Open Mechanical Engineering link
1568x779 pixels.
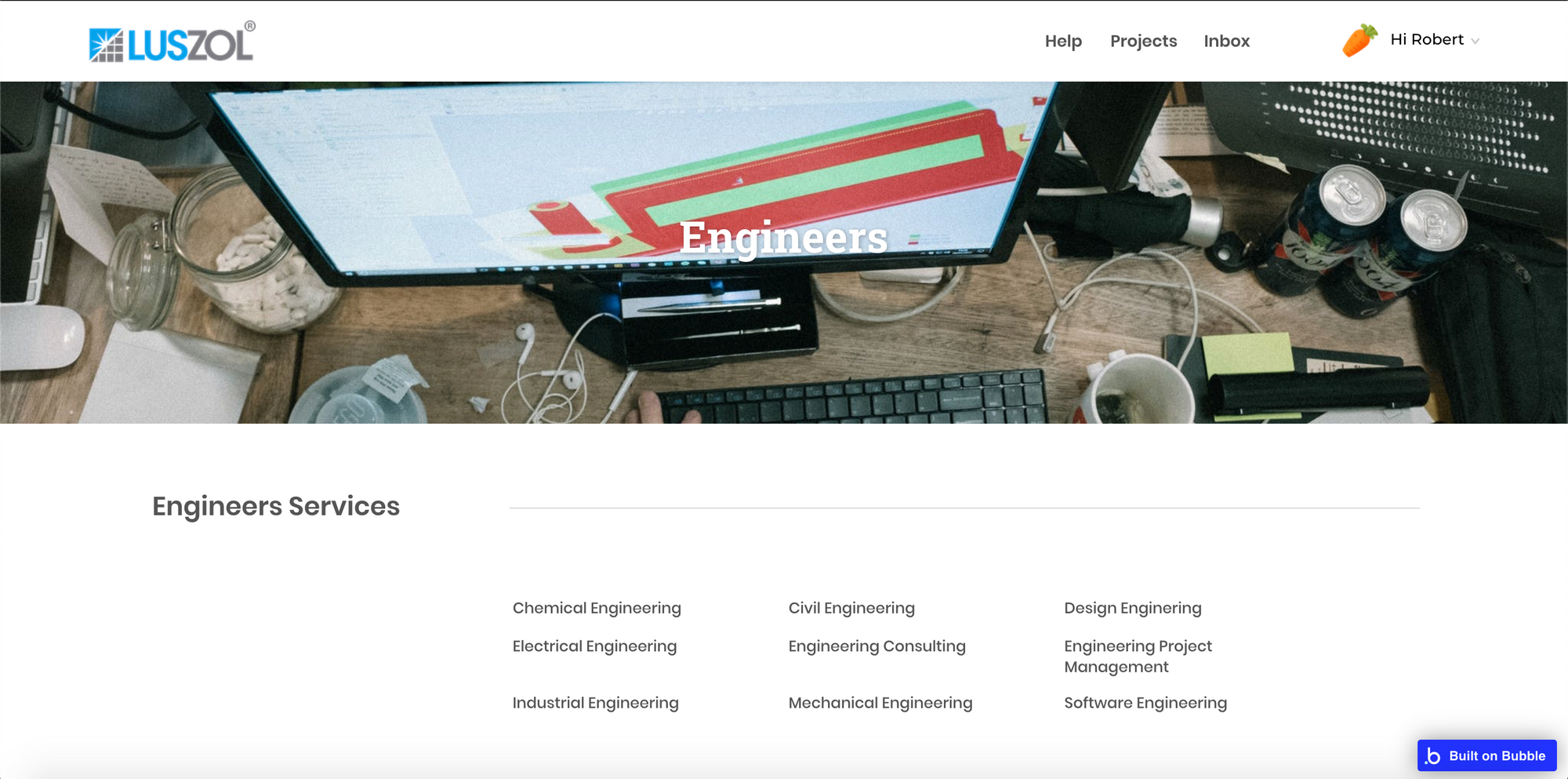click(880, 703)
